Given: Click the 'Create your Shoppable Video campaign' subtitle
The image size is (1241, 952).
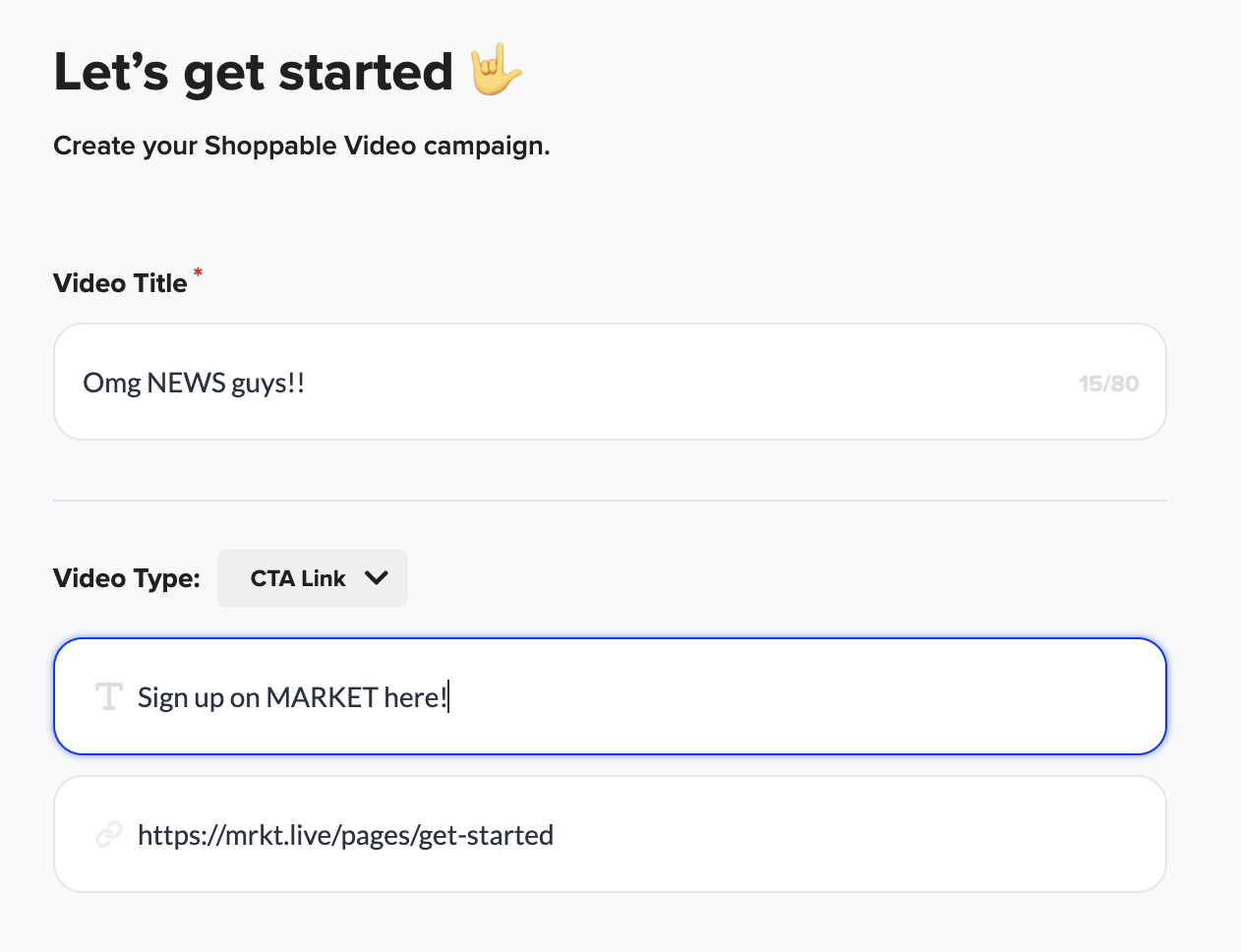Looking at the screenshot, I should pyautogui.click(x=301, y=146).
